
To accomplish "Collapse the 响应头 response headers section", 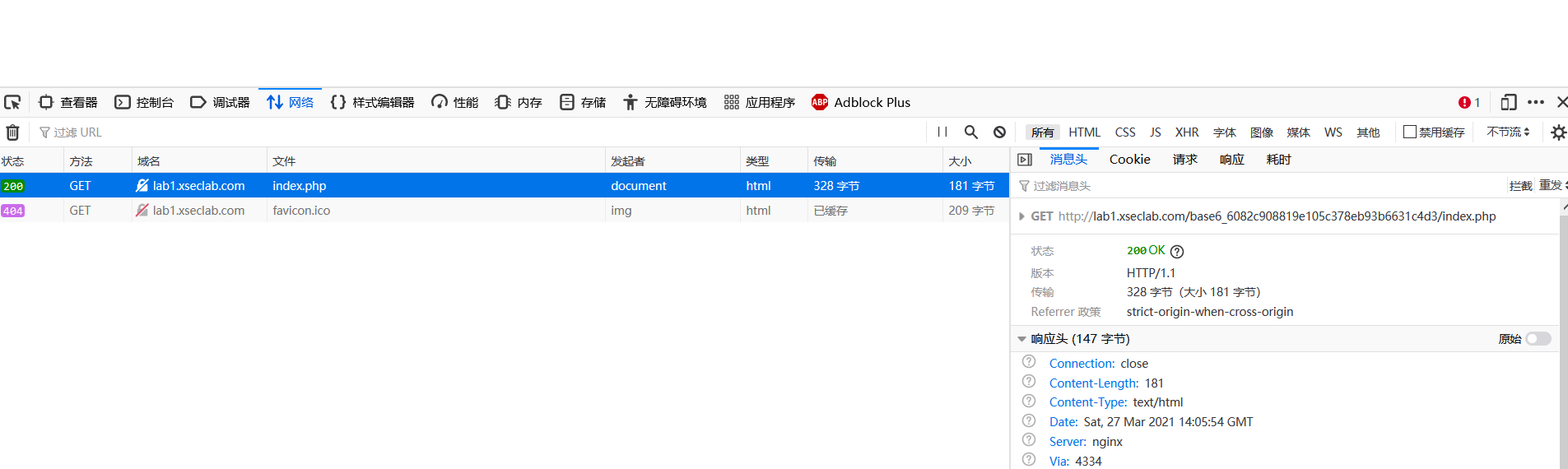I will click(x=1021, y=339).
